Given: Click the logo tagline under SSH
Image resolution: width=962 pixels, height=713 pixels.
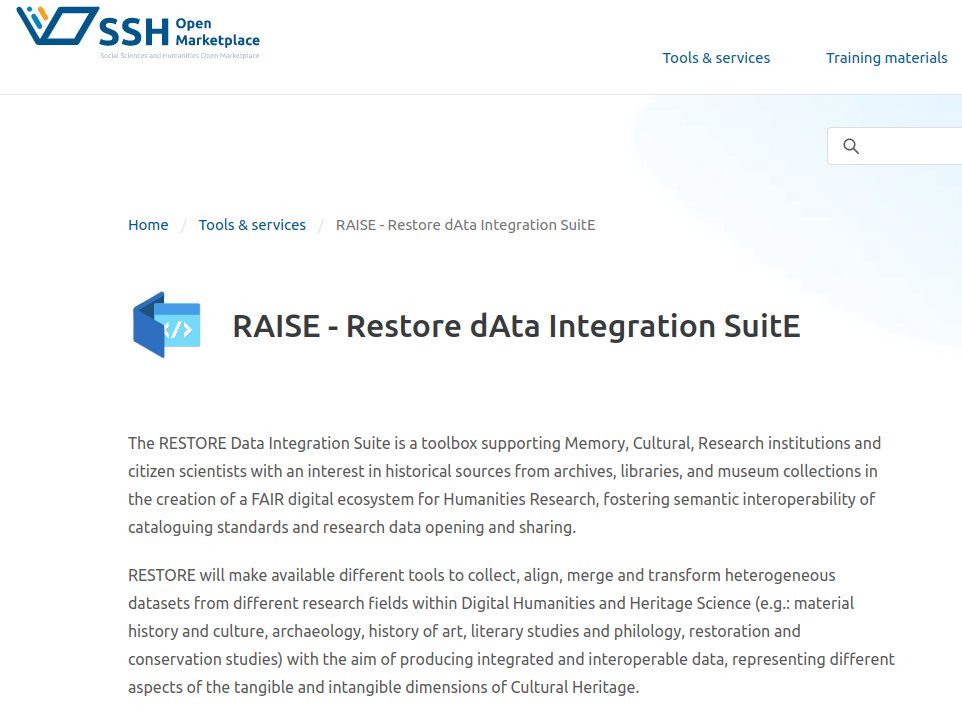Looking at the screenshot, I should 179,56.
